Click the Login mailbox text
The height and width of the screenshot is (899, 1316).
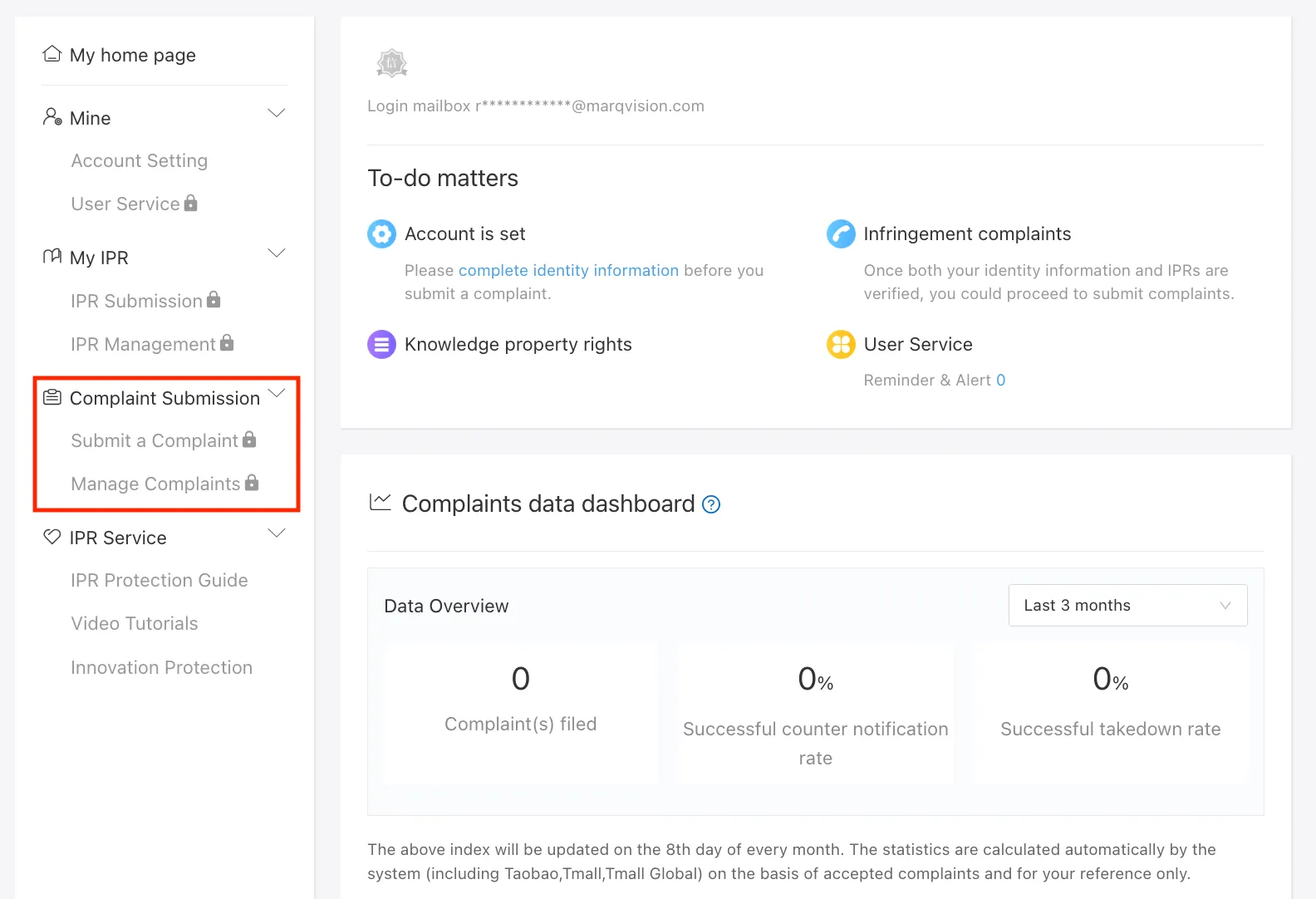[x=536, y=106]
